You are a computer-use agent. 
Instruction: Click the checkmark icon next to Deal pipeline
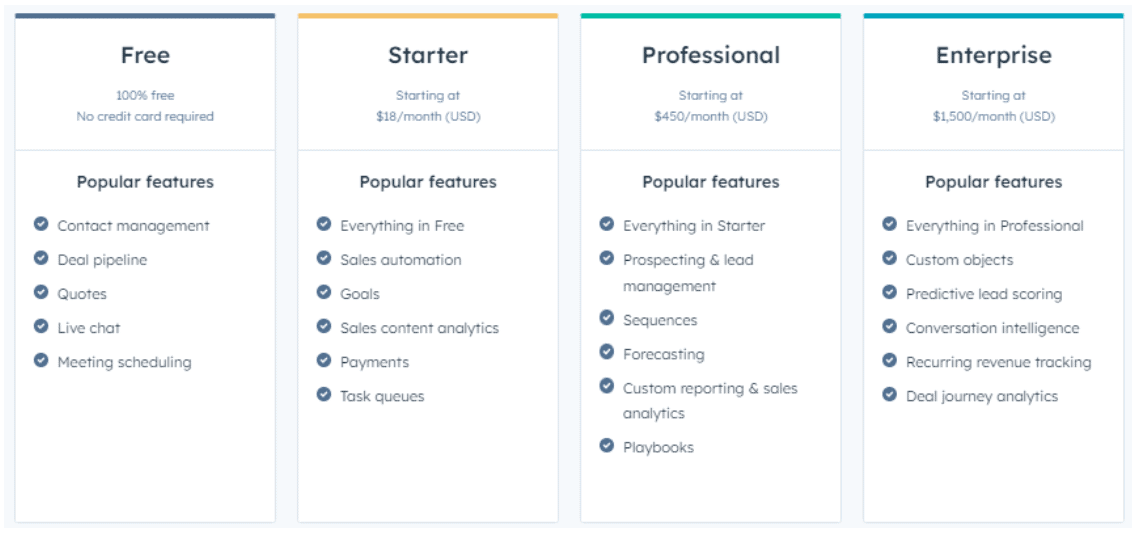click(41, 258)
